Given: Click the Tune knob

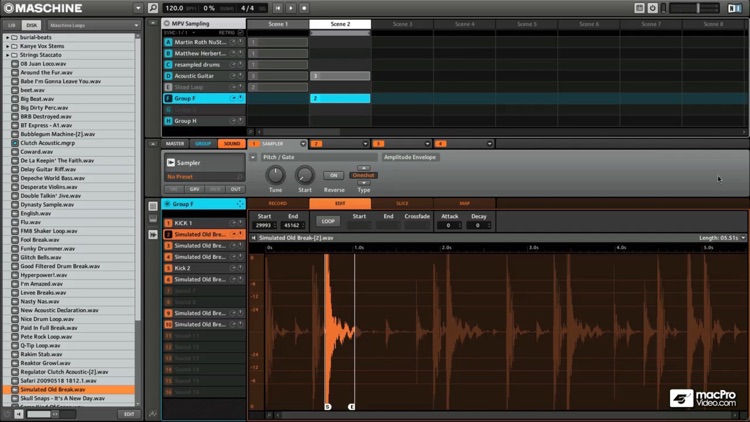Looking at the screenshot, I should tap(275, 175).
